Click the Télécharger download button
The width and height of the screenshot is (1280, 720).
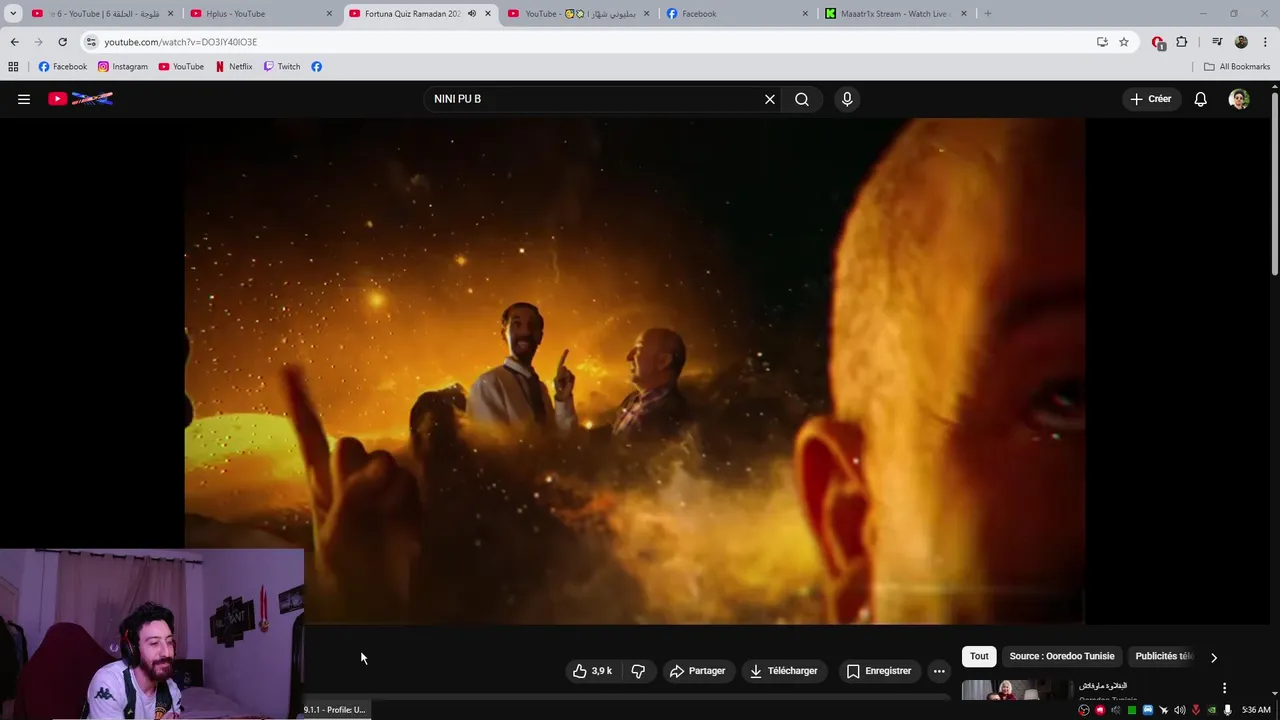pos(784,671)
